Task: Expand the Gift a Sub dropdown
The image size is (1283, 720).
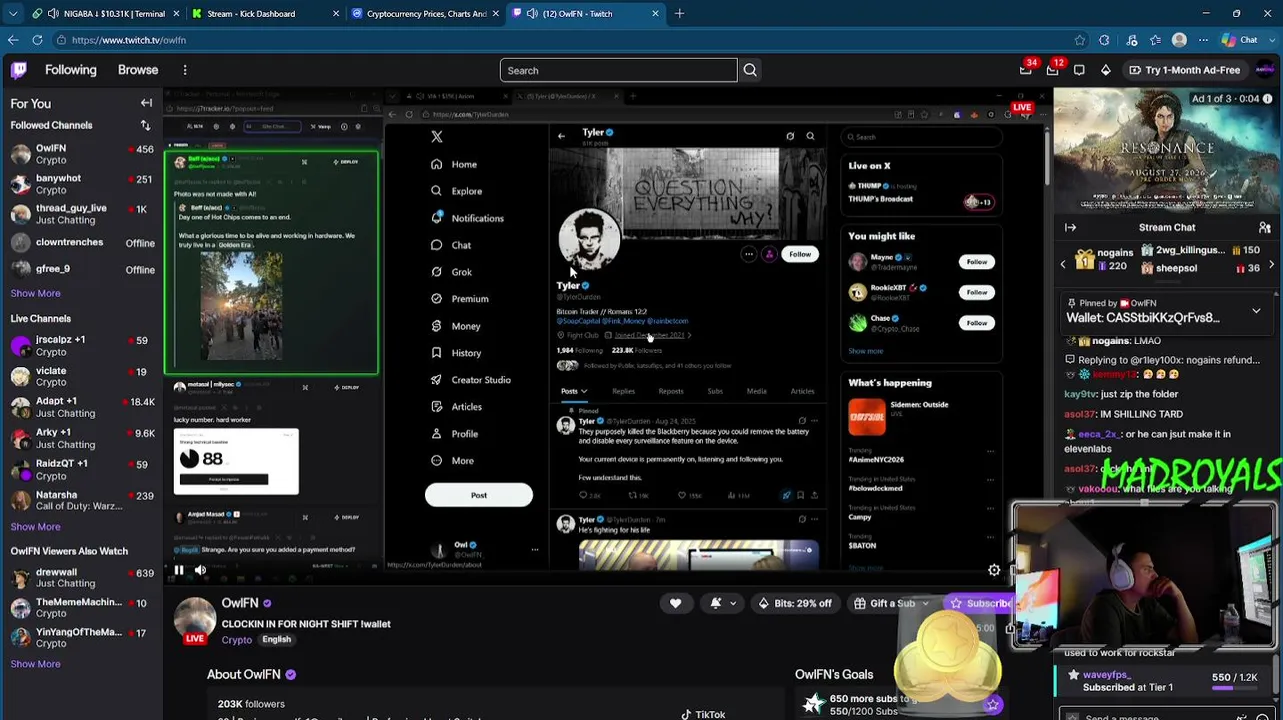Action: click(925, 603)
